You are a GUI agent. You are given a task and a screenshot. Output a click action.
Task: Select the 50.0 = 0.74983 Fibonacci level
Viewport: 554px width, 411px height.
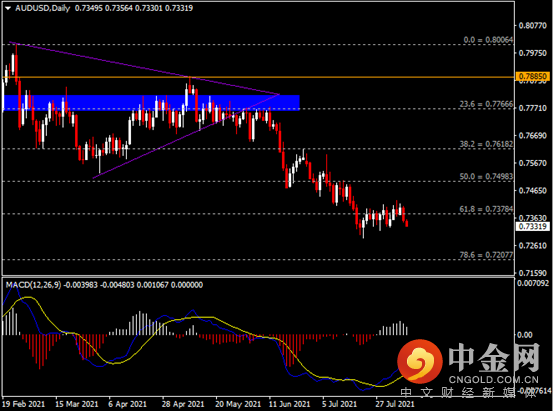[x=486, y=176]
